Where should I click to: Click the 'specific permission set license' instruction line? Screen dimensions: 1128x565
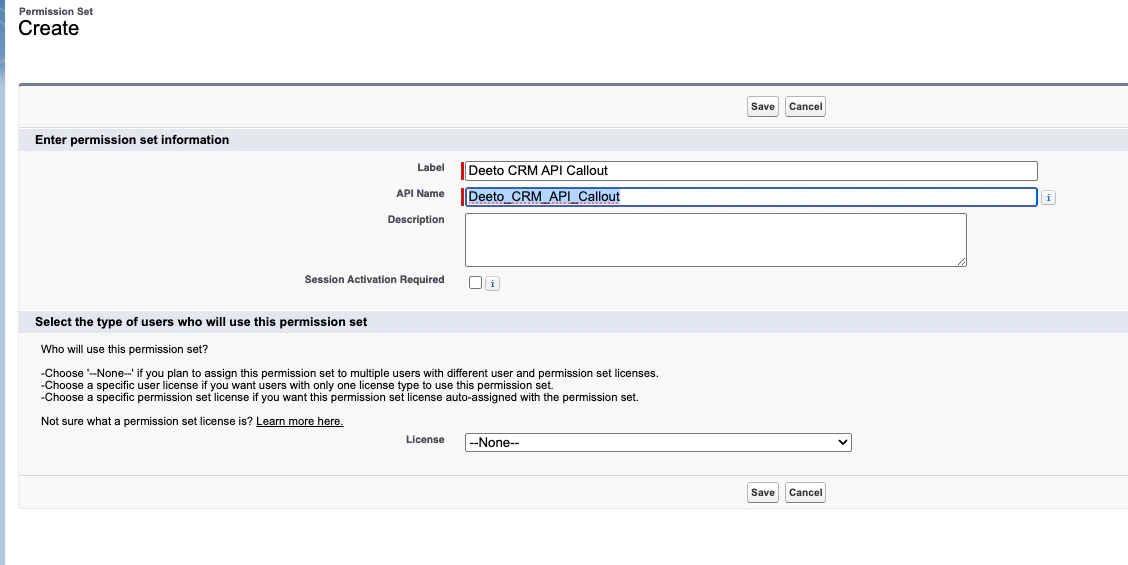(x=340, y=397)
